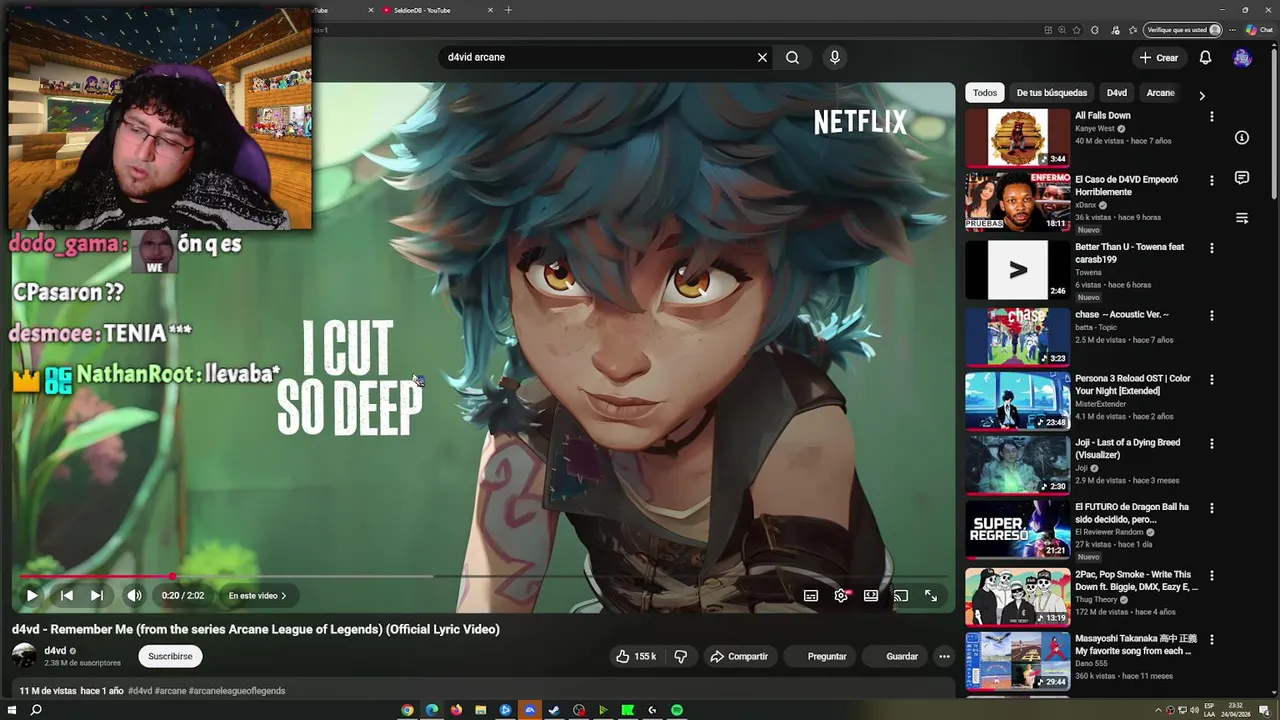
Task: Click the magnifier search button
Action: 792,57
